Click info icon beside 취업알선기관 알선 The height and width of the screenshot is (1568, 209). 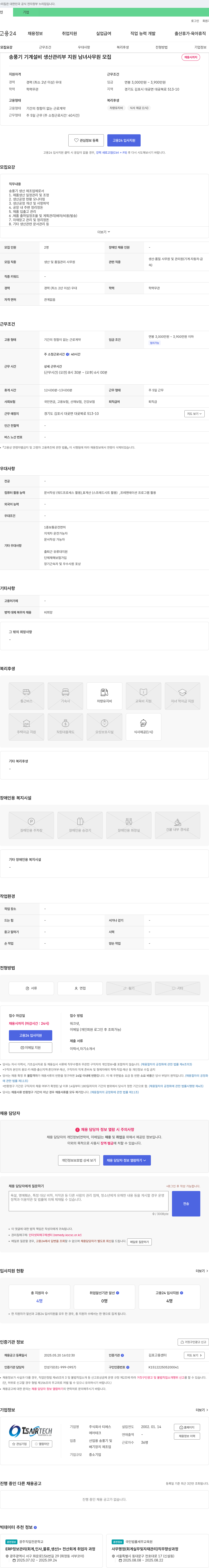pyautogui.click(x=118, y=1293)
